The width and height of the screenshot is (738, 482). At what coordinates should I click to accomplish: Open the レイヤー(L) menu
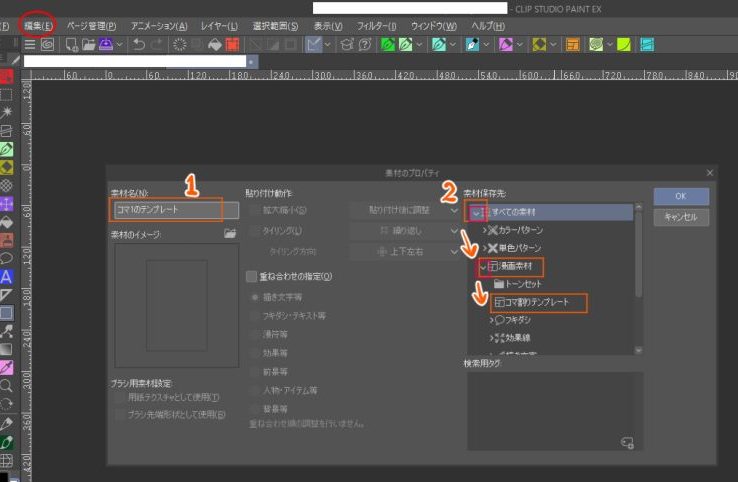click(x=219, y=26)
